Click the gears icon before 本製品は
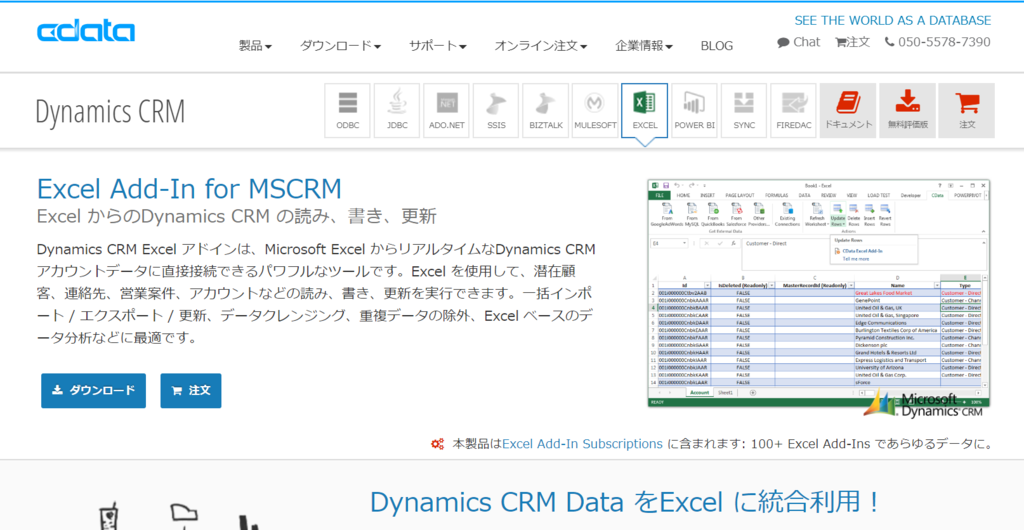This screenshot has height=530, width=1024. (x=438, y=444)
